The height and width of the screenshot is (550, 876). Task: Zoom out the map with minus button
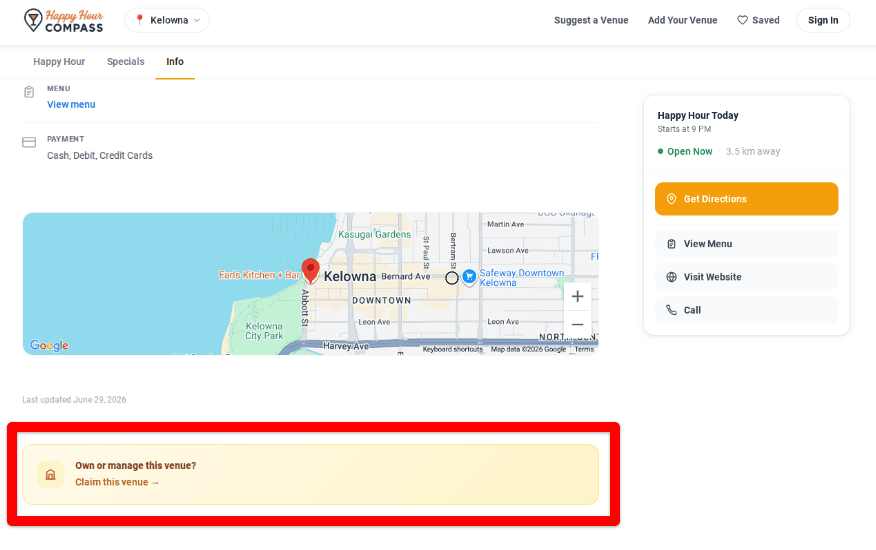pos(578,324)
